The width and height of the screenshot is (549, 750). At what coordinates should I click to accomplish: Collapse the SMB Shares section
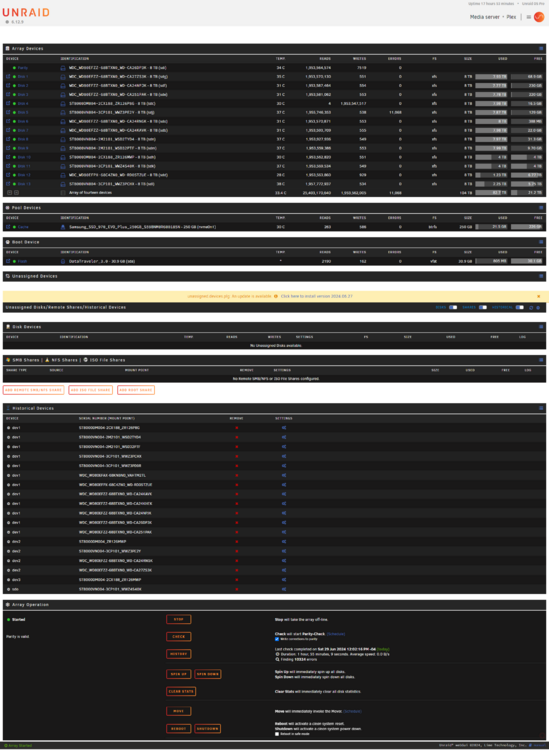point(541,360)
